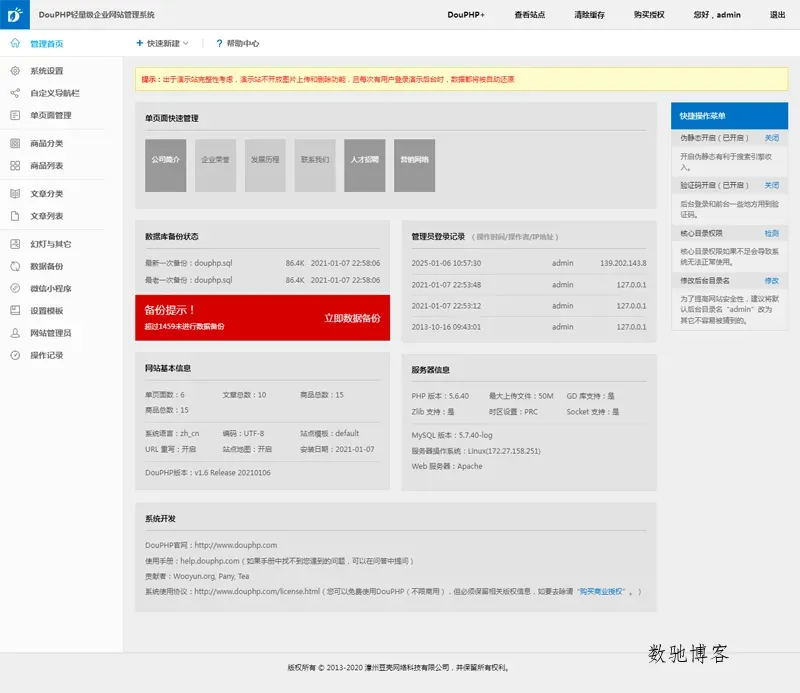Open 操作记录 in sidebar
This screenshot has width=800, height=693.
46,355
